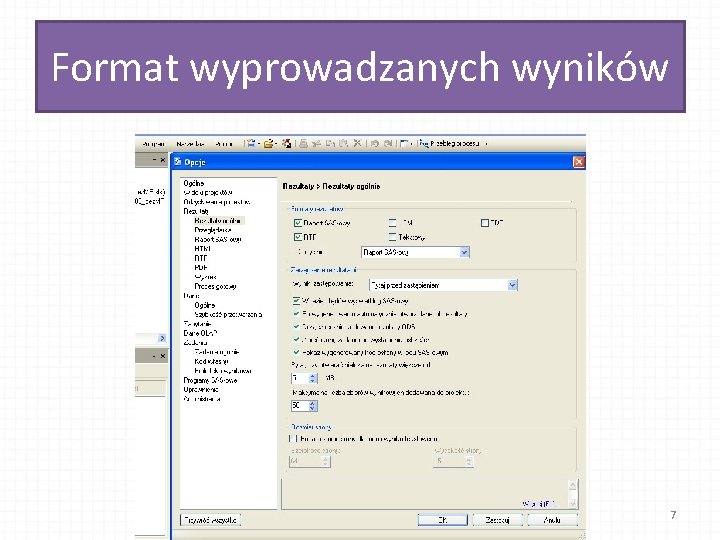This screenshot has height=540, width=720.
Task: Toggle the Tekstowy format checkbox
Action: tap(392, 237)
